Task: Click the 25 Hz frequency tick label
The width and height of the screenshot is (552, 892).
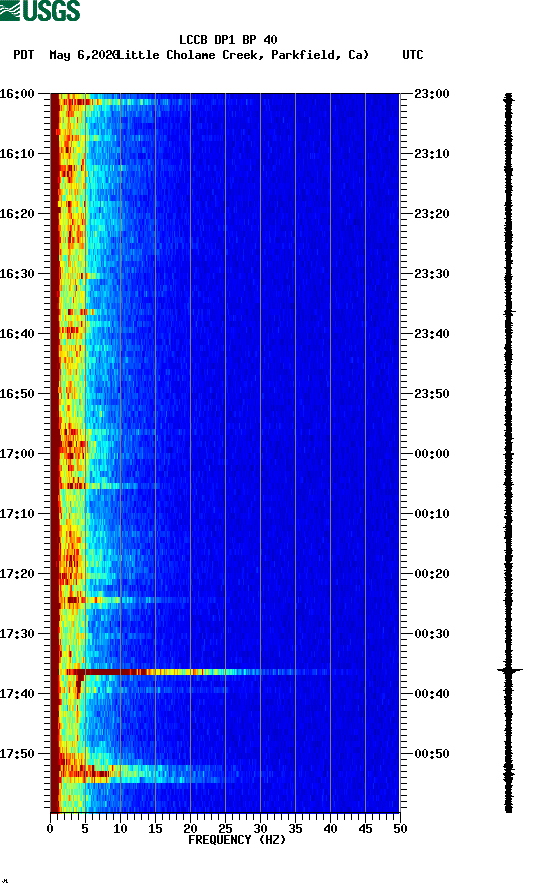Action: coord(225,829)
